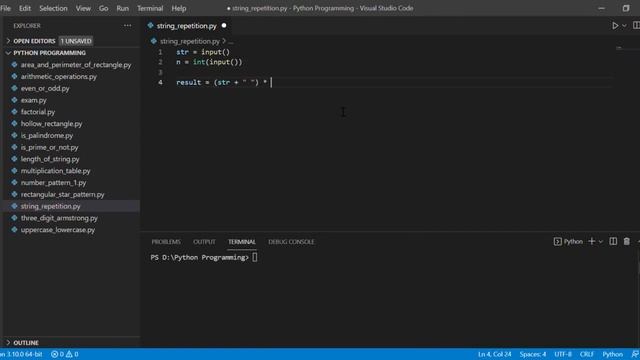This screenshot has width=640, height=360.
Task: Open number_pattern_1.py file
Action: 53,183
